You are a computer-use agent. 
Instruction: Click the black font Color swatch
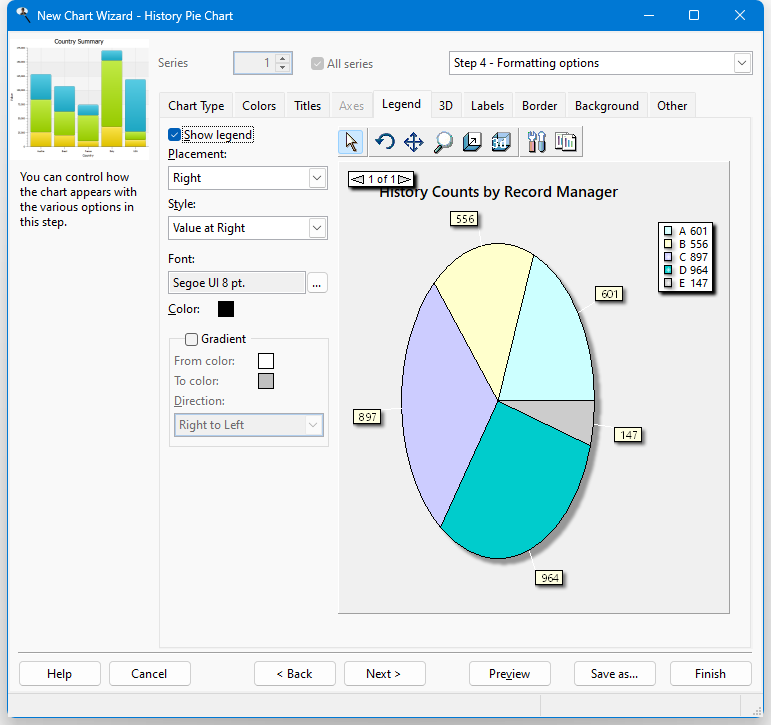coord(226,310)
